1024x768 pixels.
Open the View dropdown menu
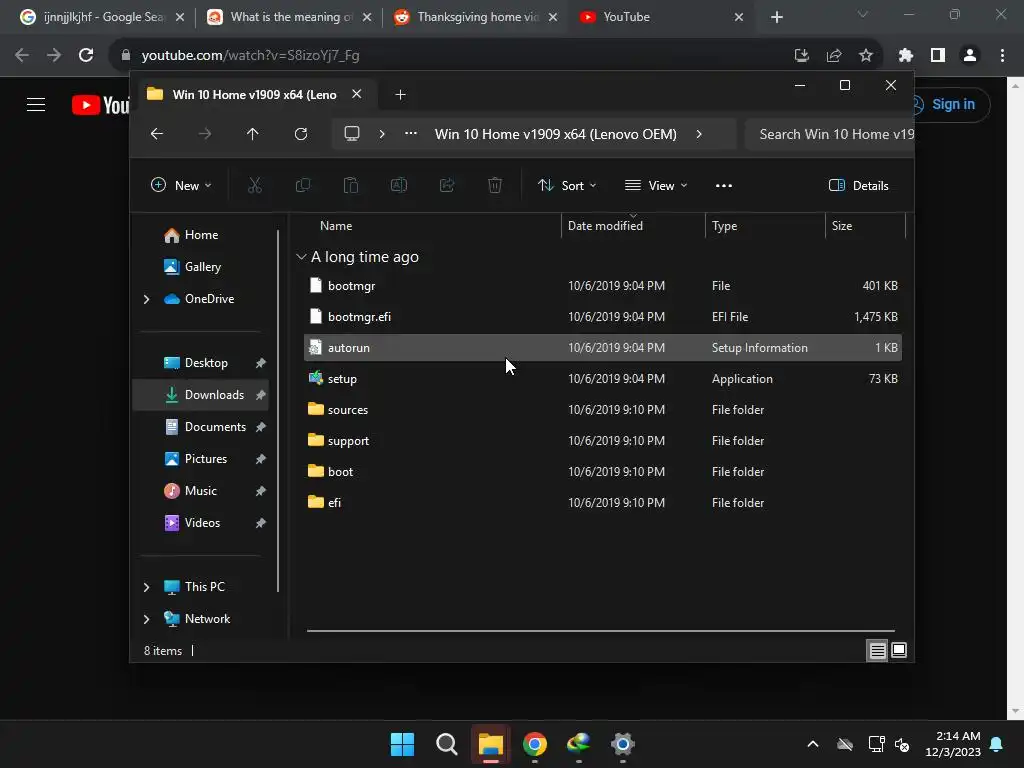pos(656,185)
